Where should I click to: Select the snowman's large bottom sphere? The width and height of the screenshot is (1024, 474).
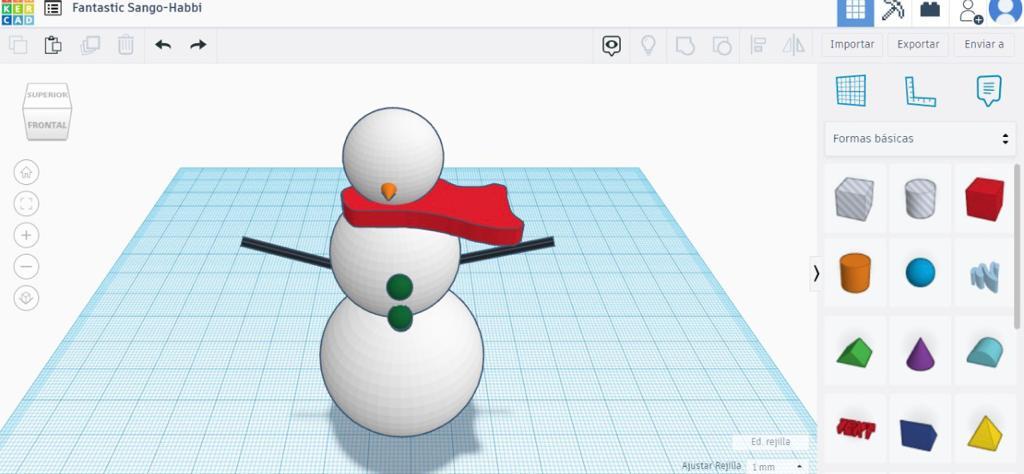point(402,372)
